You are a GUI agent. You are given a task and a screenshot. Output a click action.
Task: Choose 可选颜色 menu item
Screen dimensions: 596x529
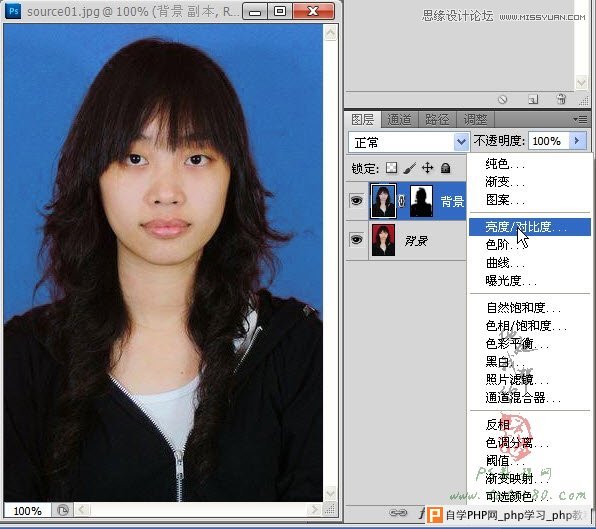tap(529, 496)
